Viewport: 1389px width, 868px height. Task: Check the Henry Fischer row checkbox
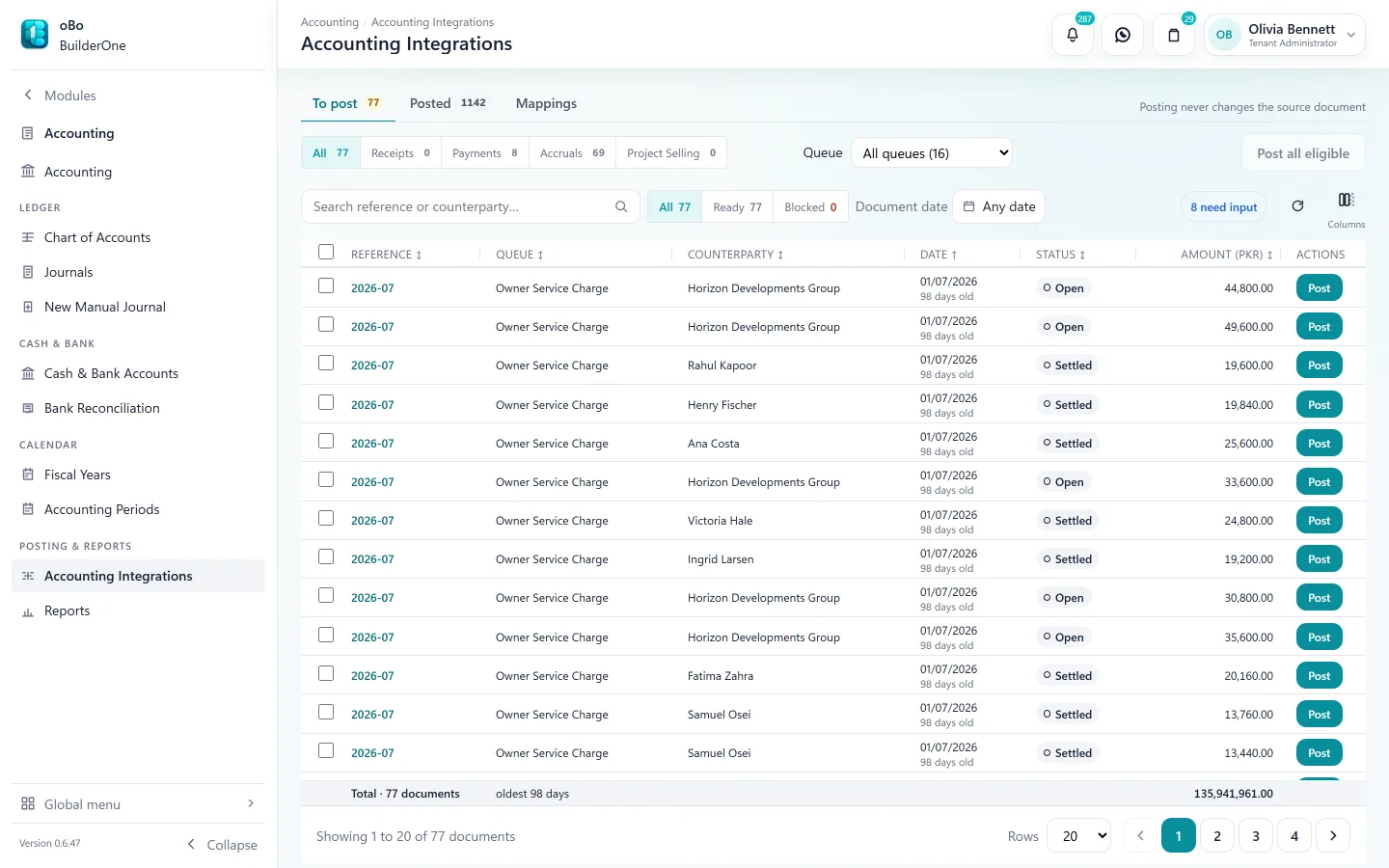tap(326, 402)
